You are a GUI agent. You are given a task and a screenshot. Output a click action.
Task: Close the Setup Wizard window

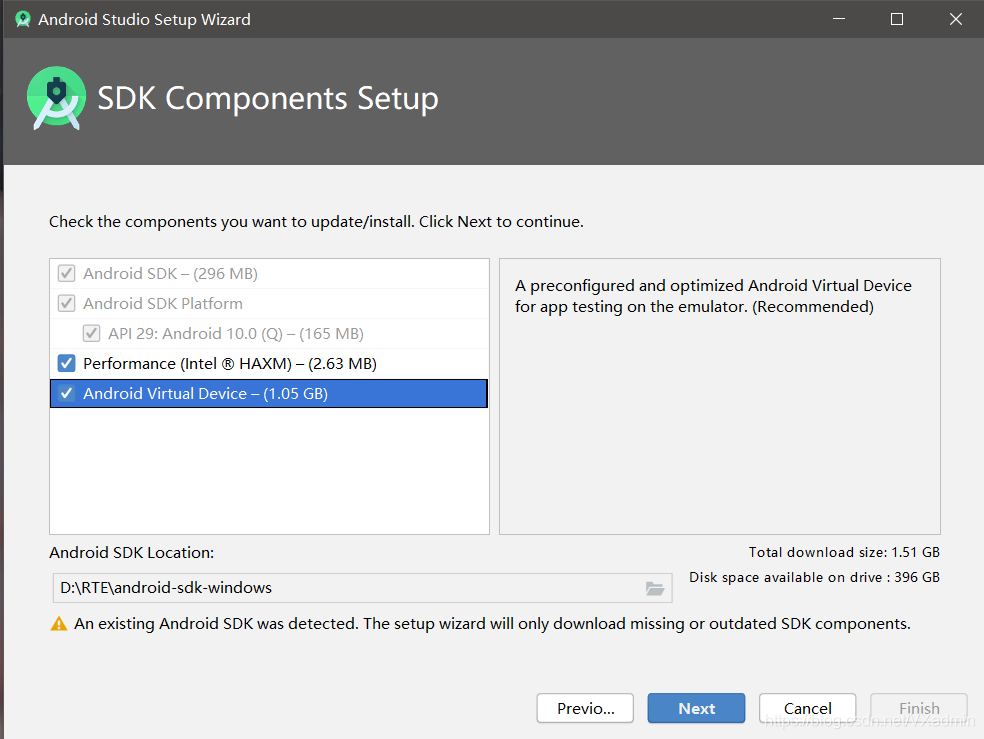coord(956,19)
